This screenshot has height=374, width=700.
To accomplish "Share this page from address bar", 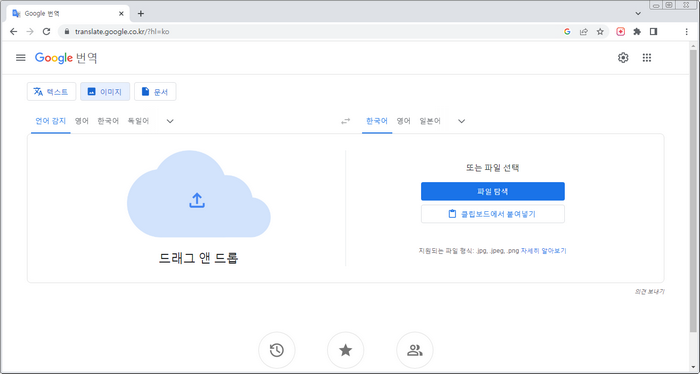I will 583,31.
